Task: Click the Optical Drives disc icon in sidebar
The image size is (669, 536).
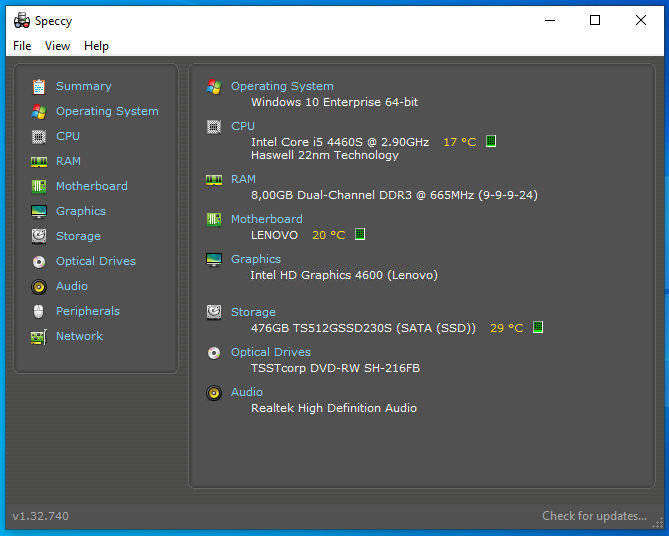Action: (x=39, y=262)
